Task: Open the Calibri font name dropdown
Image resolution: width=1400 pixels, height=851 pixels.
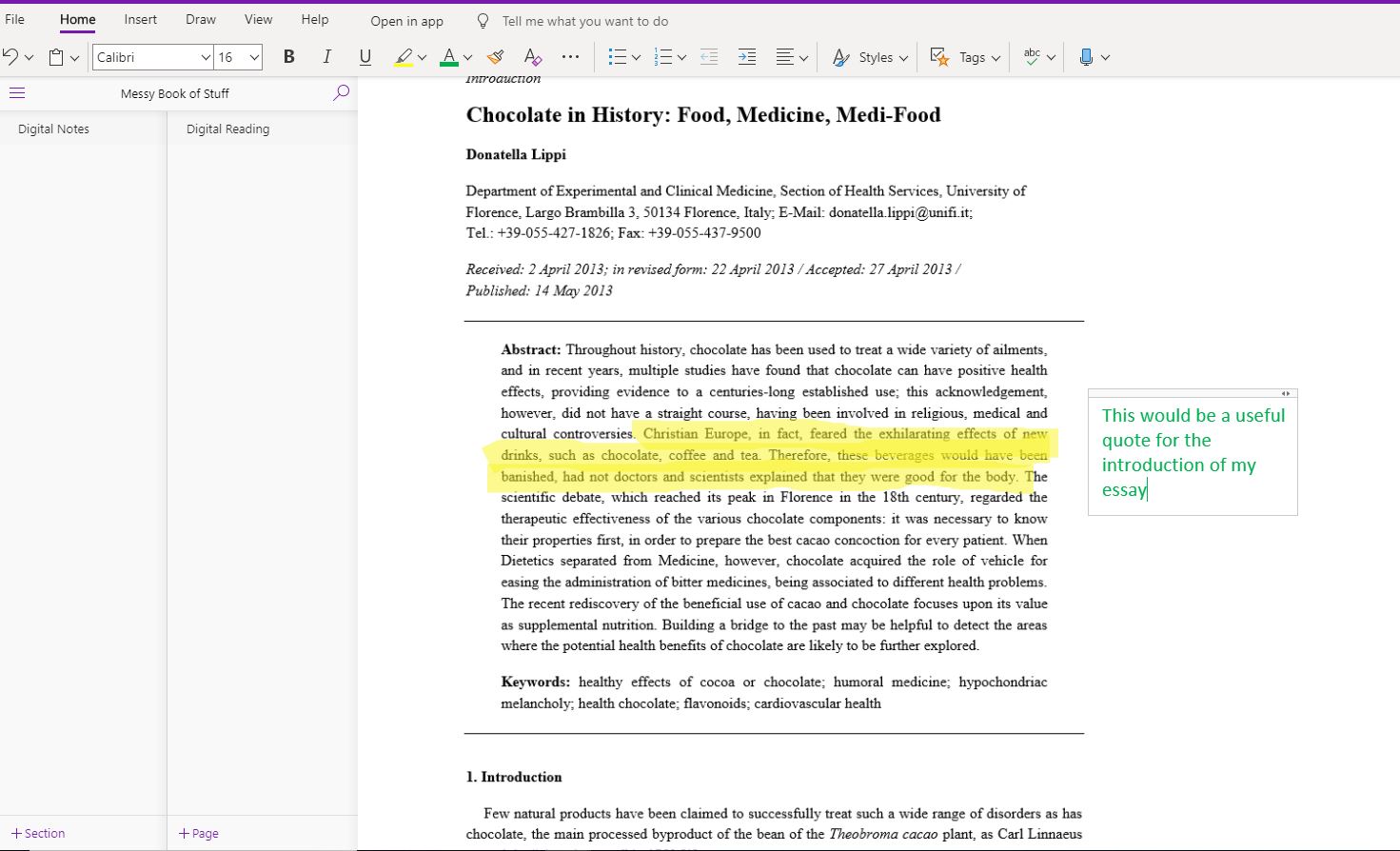Action: pyautogui.click(x=152, y=57)
